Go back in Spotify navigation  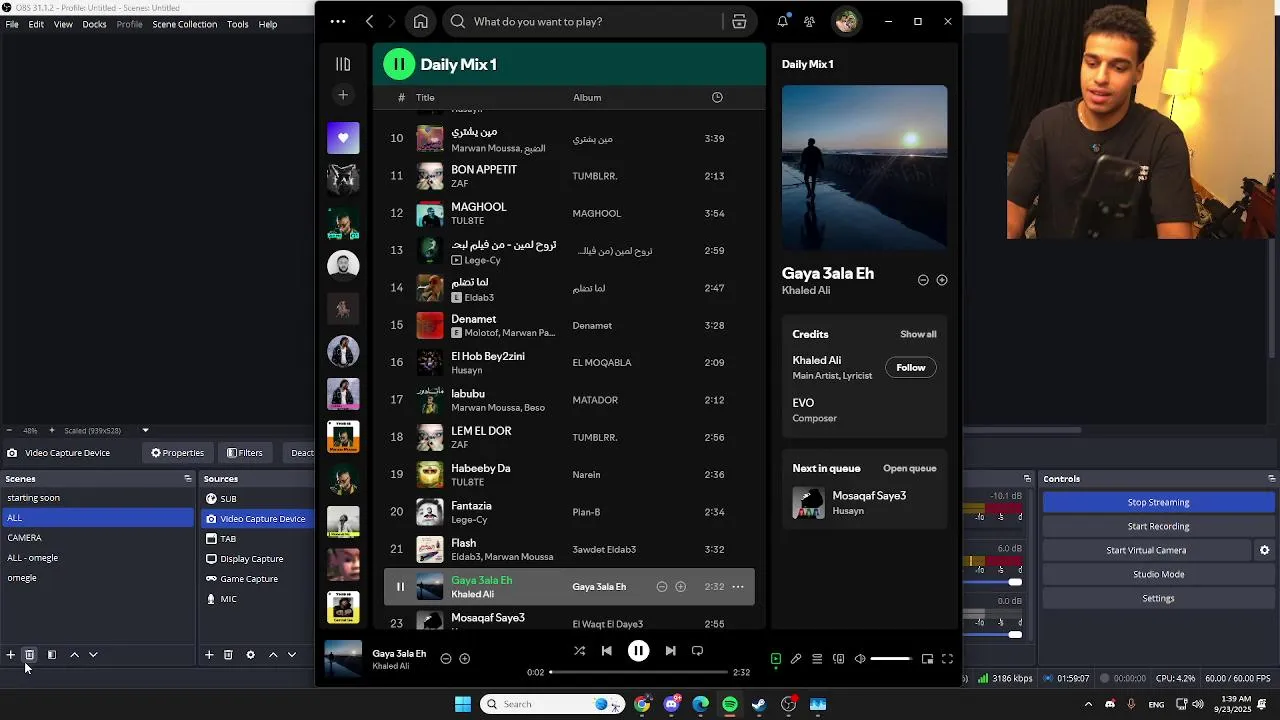tap(369, 21)
